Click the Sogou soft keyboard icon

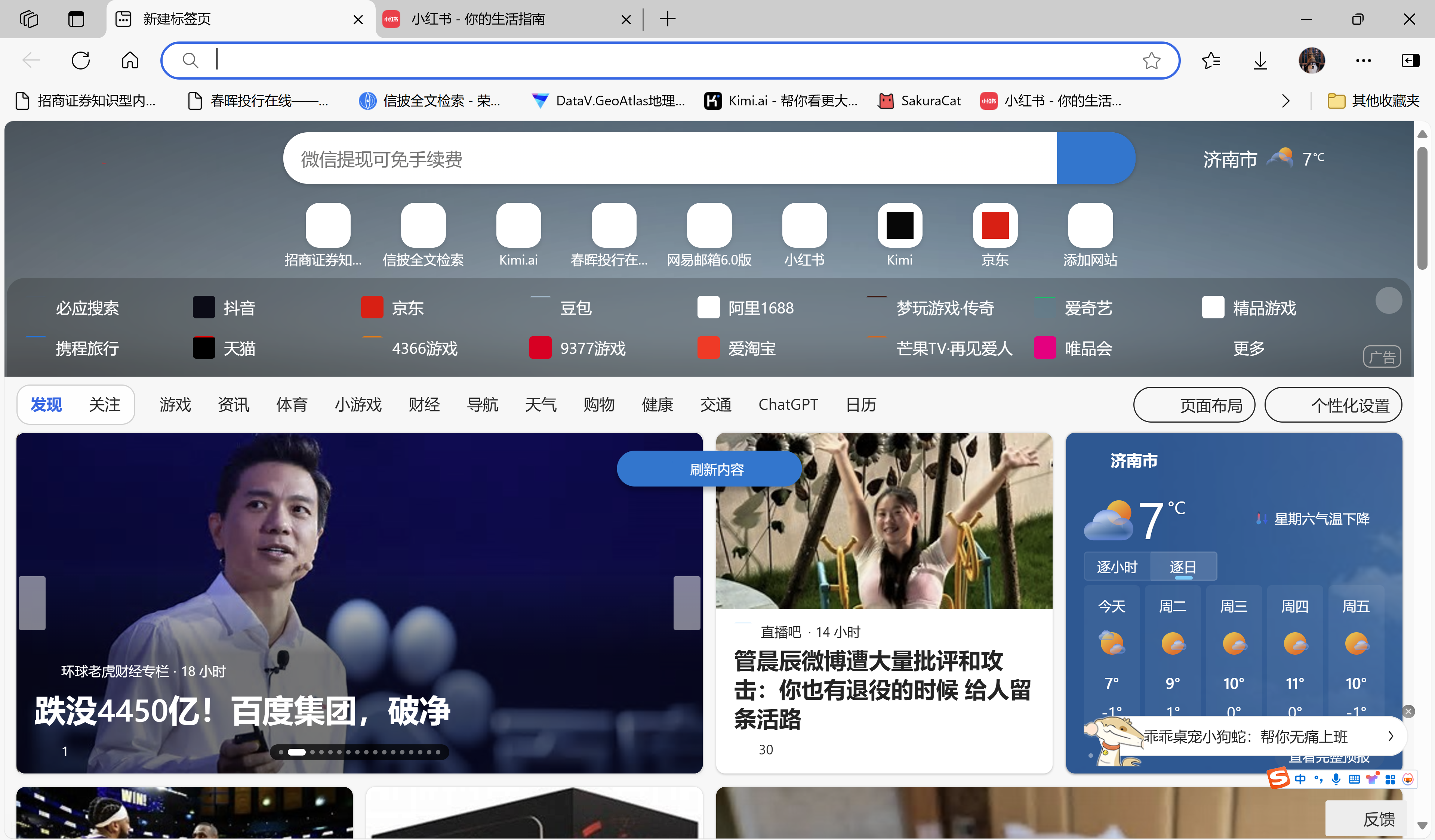1354,779
